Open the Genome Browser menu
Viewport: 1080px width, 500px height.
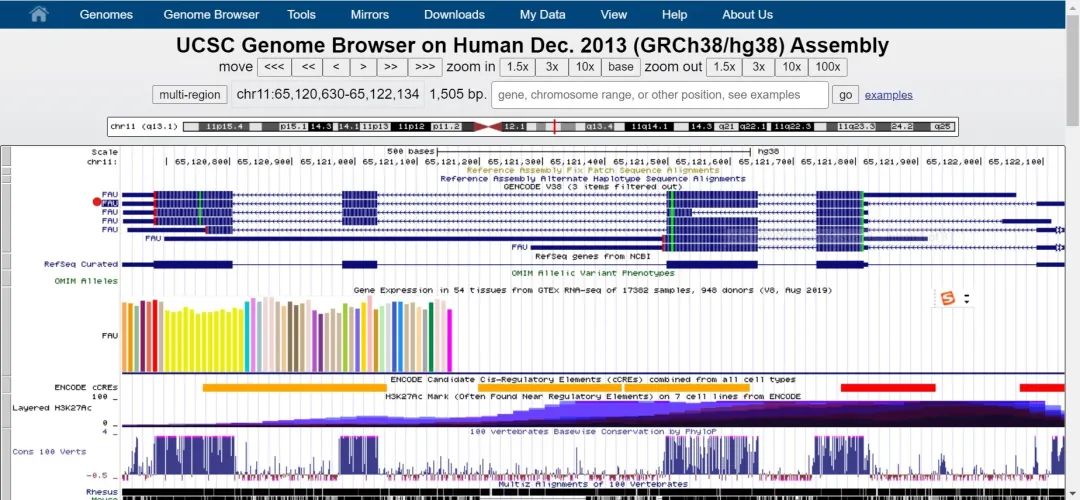point(211,14)
